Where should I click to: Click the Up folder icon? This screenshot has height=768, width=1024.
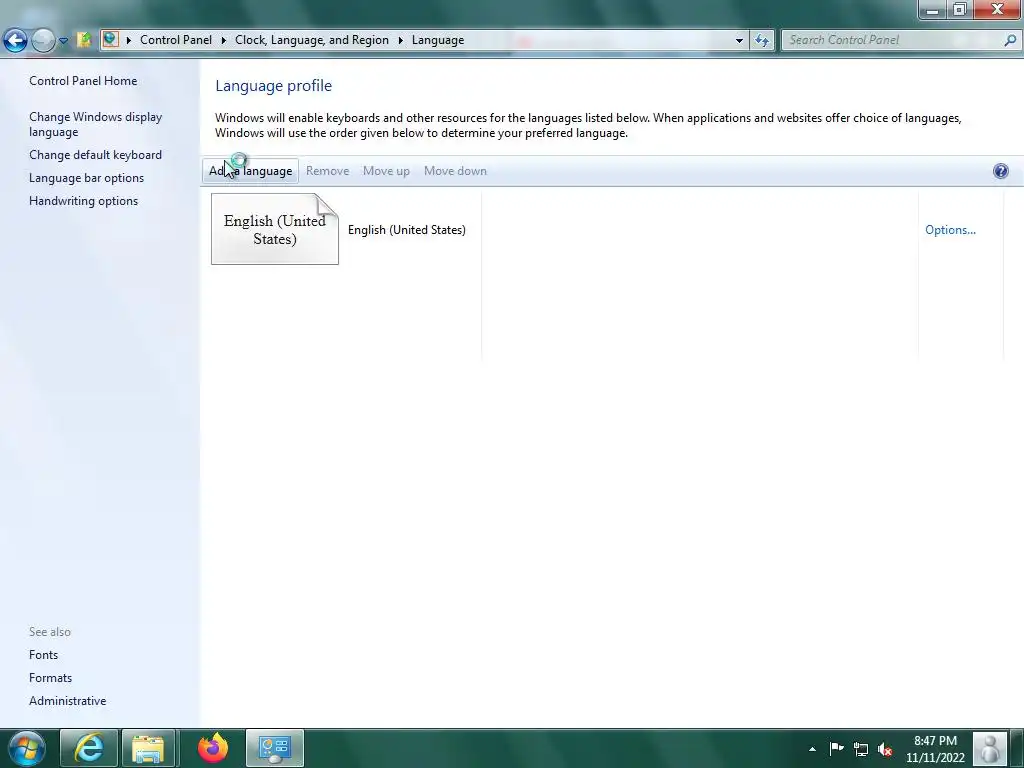pyautogui.click(x=84, y=40)
